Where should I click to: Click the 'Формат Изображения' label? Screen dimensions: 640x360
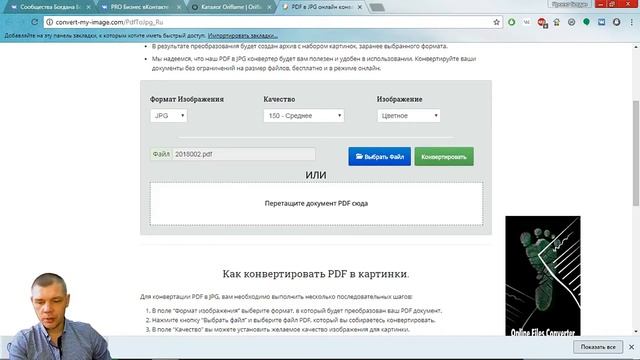pos(187,99)
